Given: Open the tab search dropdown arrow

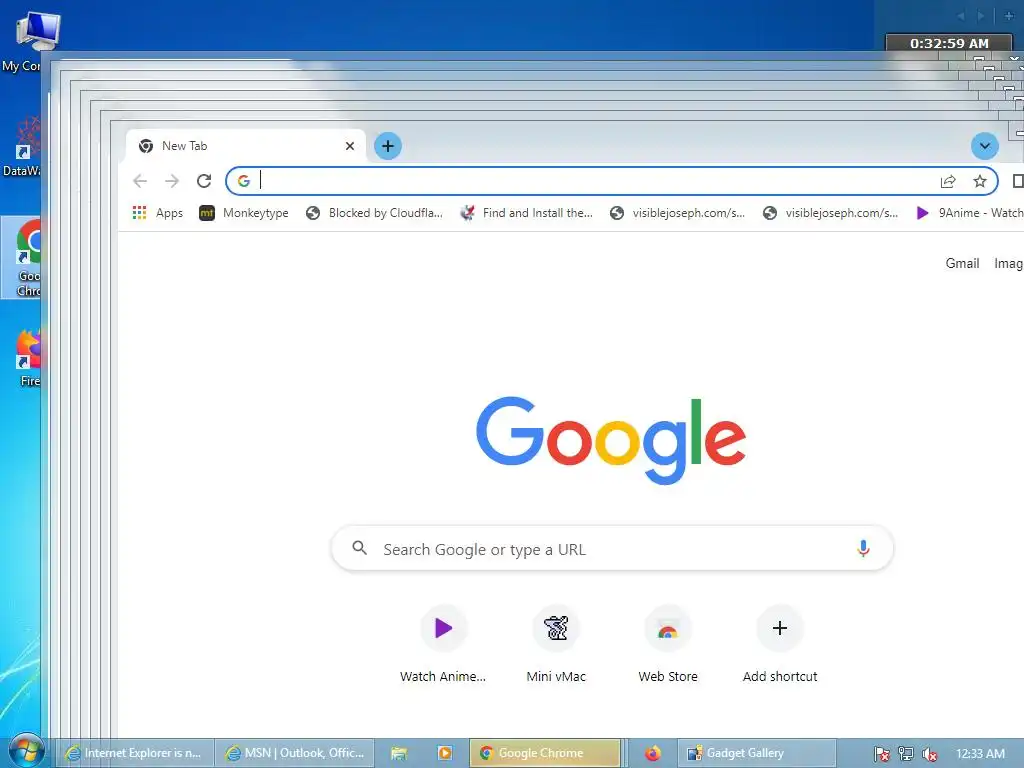Looking at the screenshot, I should click(x=985, y=146).
